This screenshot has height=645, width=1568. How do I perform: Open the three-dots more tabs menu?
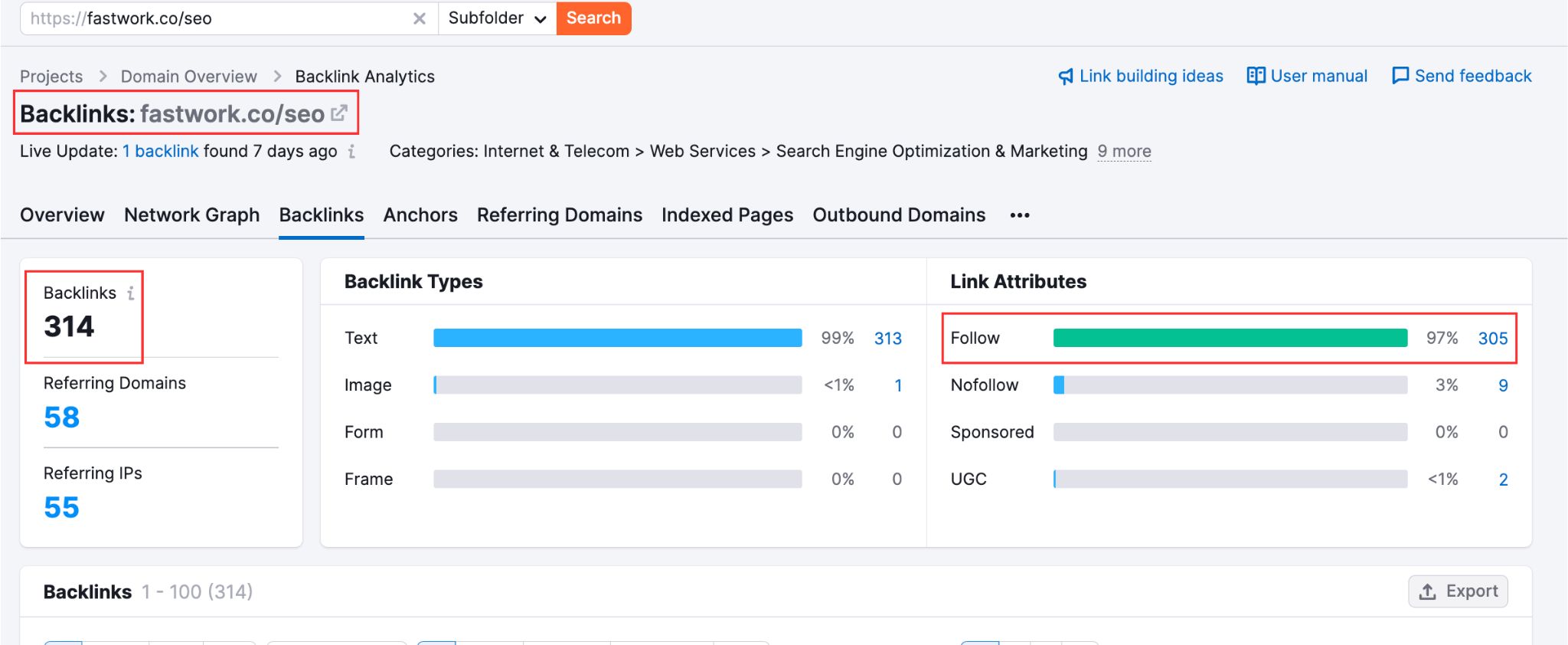tap(1020, 215)
